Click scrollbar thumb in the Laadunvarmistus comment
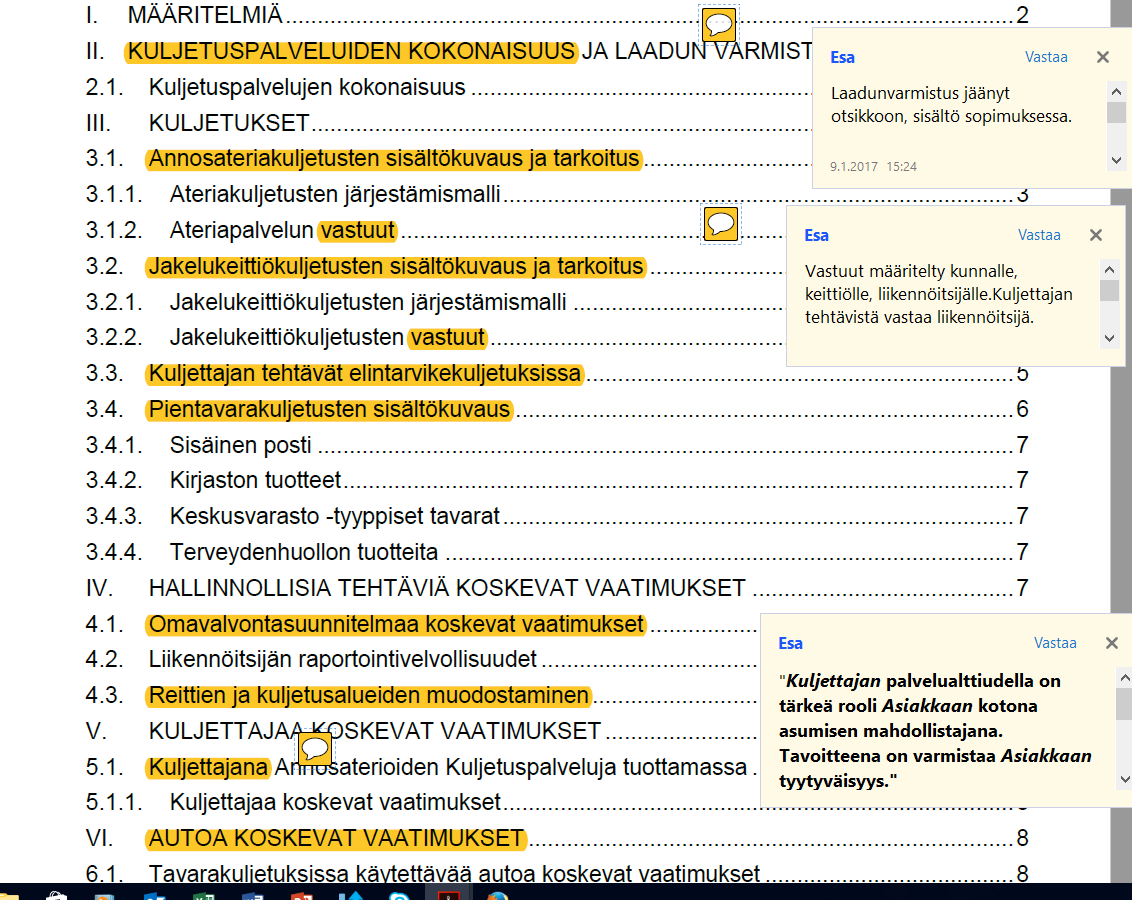Viewport: 1132px width, 900px height. tap(1116, 113)
